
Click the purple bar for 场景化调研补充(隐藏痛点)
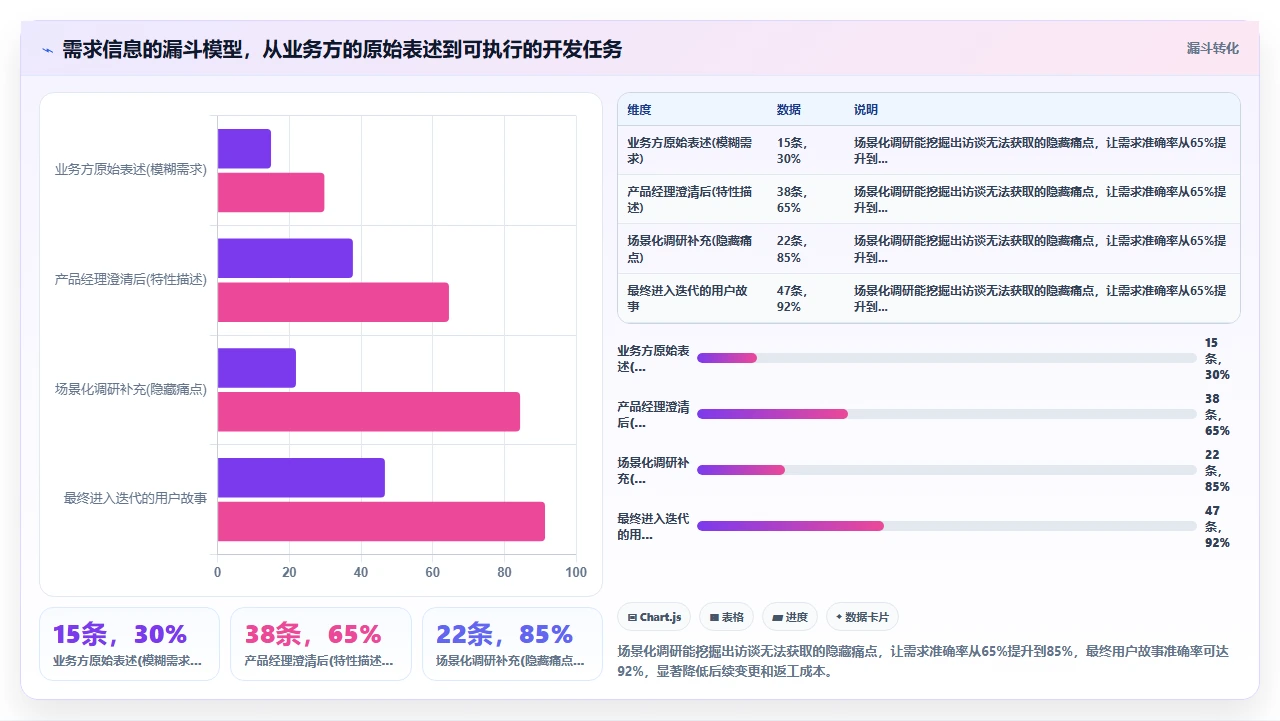[257, 368]
